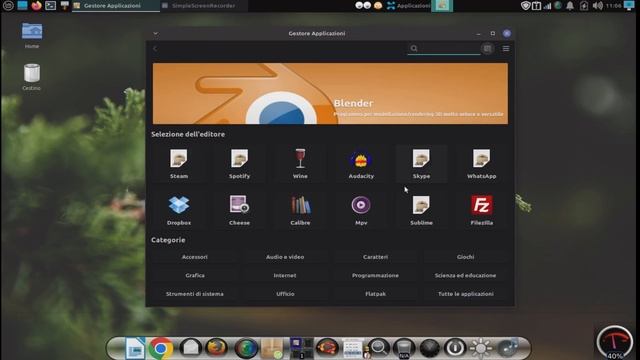Image resolution: width=640 pixels, height=360 pixels.
Task: Open the Flatpak category
Action: (x=376, y=294)
